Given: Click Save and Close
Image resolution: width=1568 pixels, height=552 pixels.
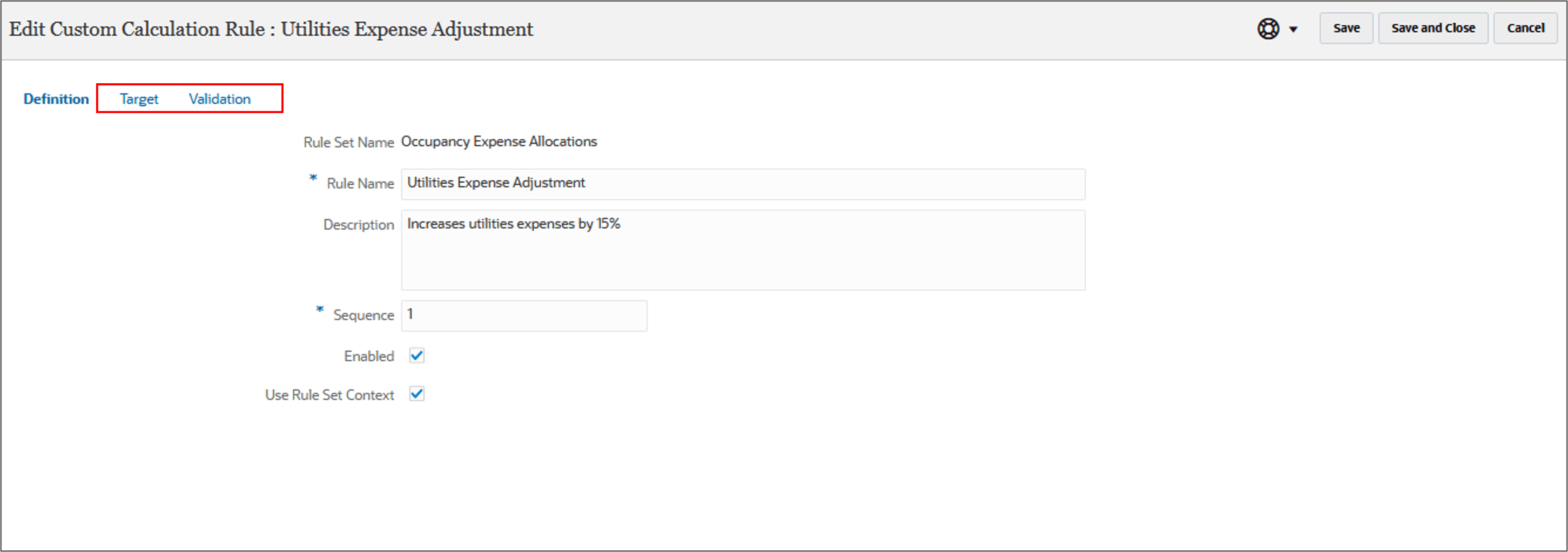Looking at the screenshot, I should click(x=1432, y=28).
